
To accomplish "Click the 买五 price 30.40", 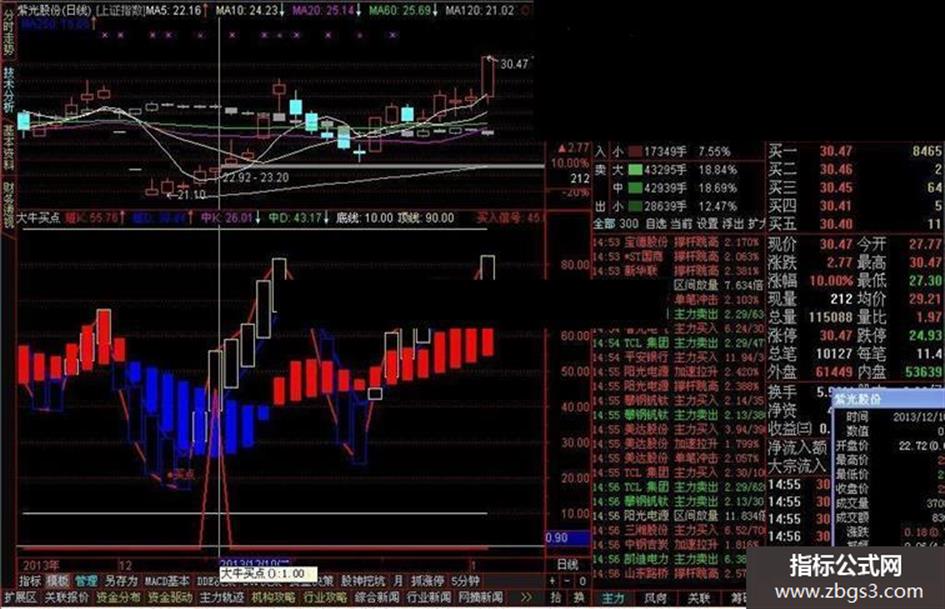I will coord(836,224).
